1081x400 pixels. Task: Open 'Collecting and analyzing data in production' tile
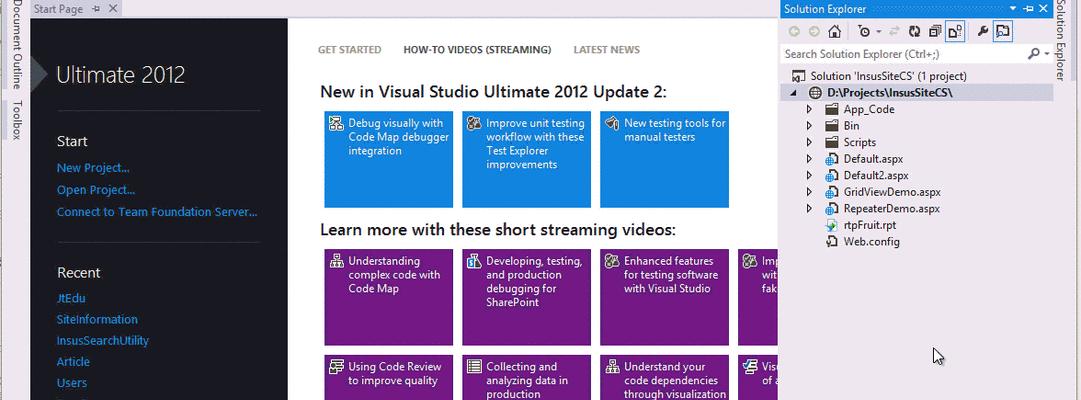pos(527,377)
